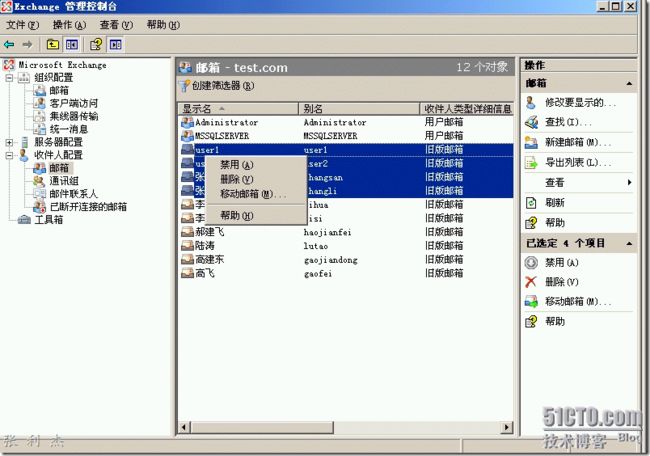
Task: Click 查找(I)... action link
Action: 568,122
